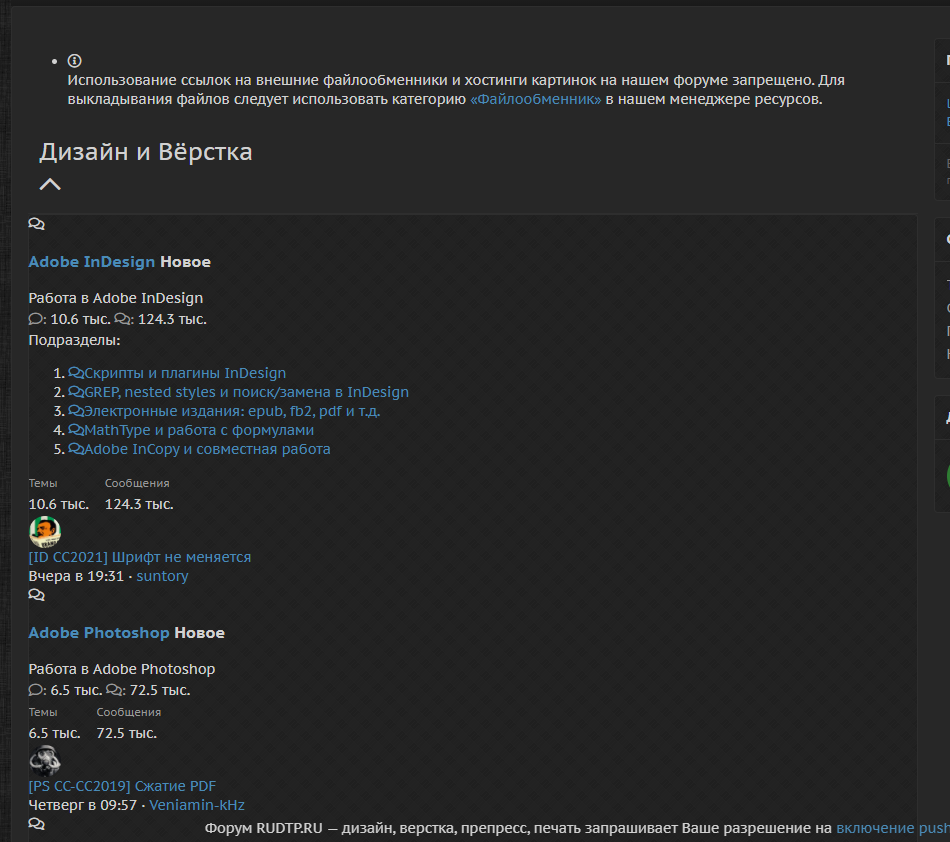Viewport: 950px width, 842px height.
Task: Open the «Файлообменник» link
Action: pos(536,99)
